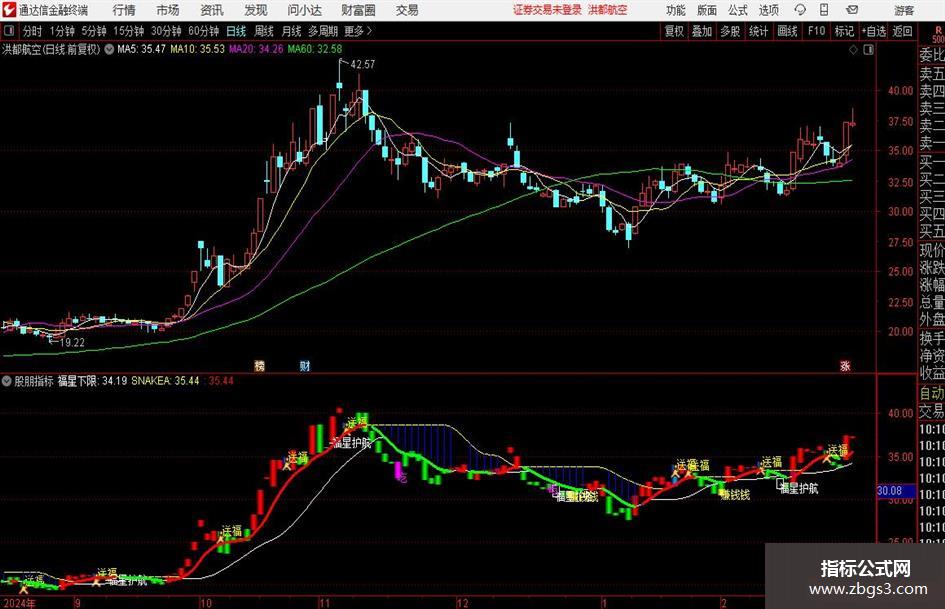This screenshot has width=945, height=609.
Task: Switch to 15分钟 chart period
Action: point(129,31)
